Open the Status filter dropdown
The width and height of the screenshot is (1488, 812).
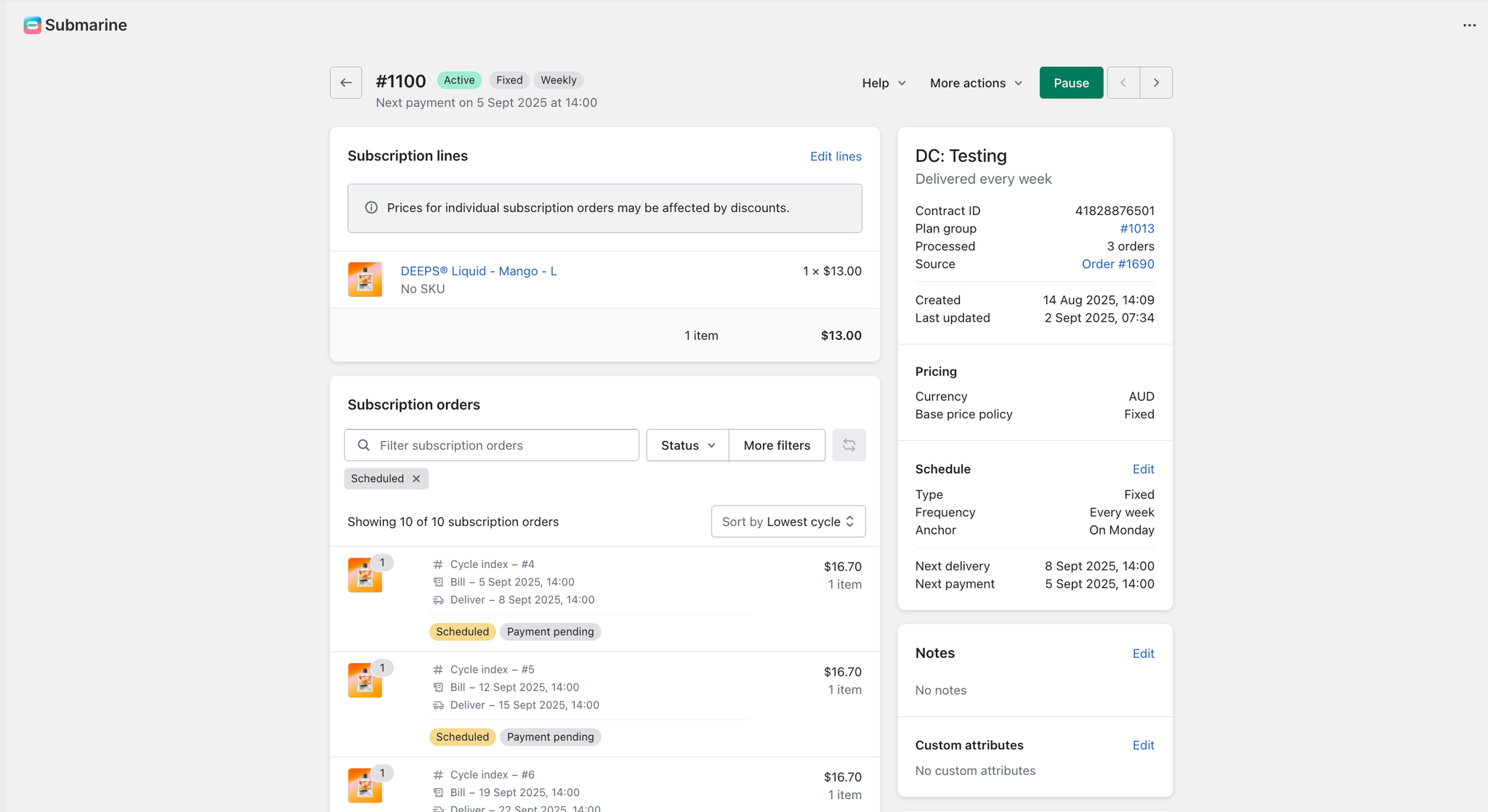[x=687, y=445]
